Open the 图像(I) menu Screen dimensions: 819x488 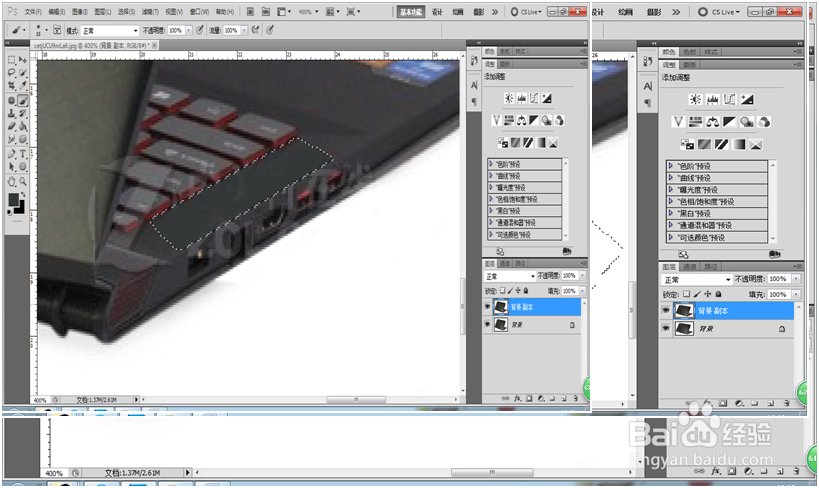coord(79,11)
